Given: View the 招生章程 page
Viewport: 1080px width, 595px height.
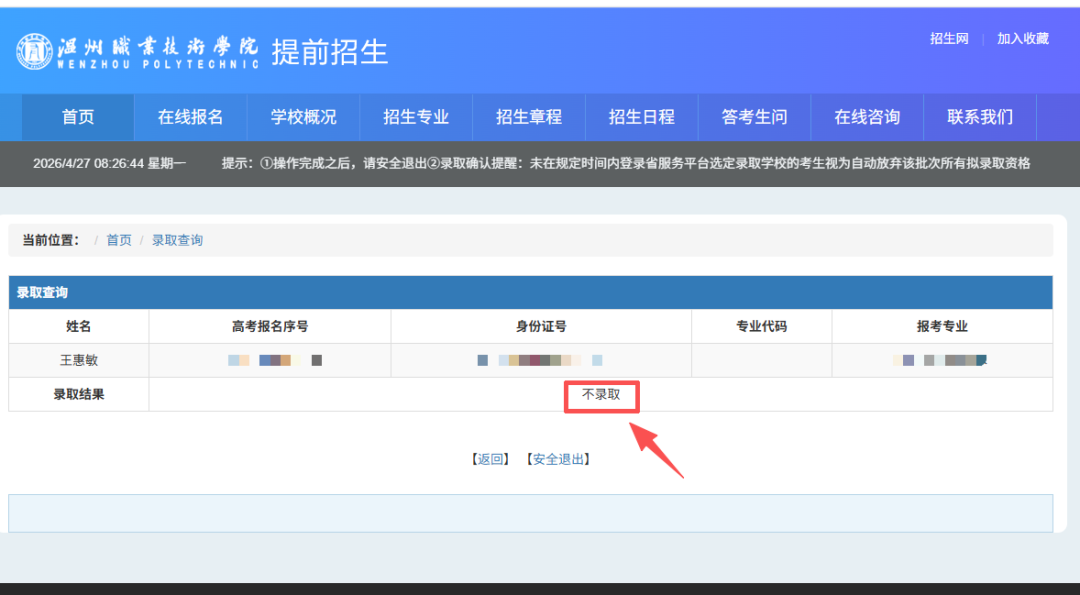Looking at the screenshot, I should 529,117.
